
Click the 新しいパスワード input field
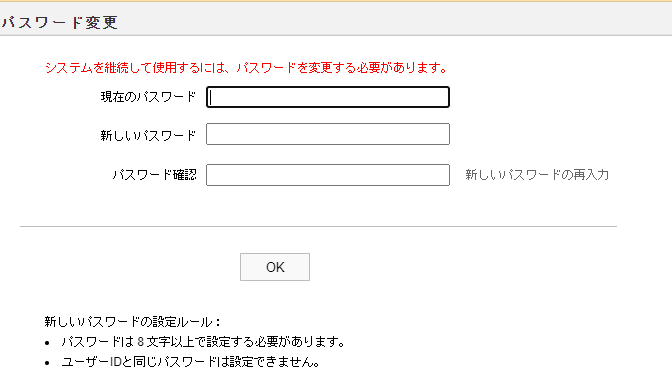[x=328, y=134]
